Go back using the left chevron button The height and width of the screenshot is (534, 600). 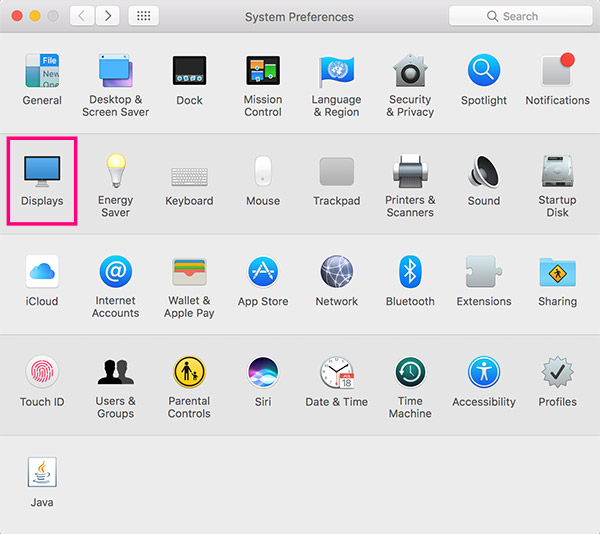click(x=82, y=16)
